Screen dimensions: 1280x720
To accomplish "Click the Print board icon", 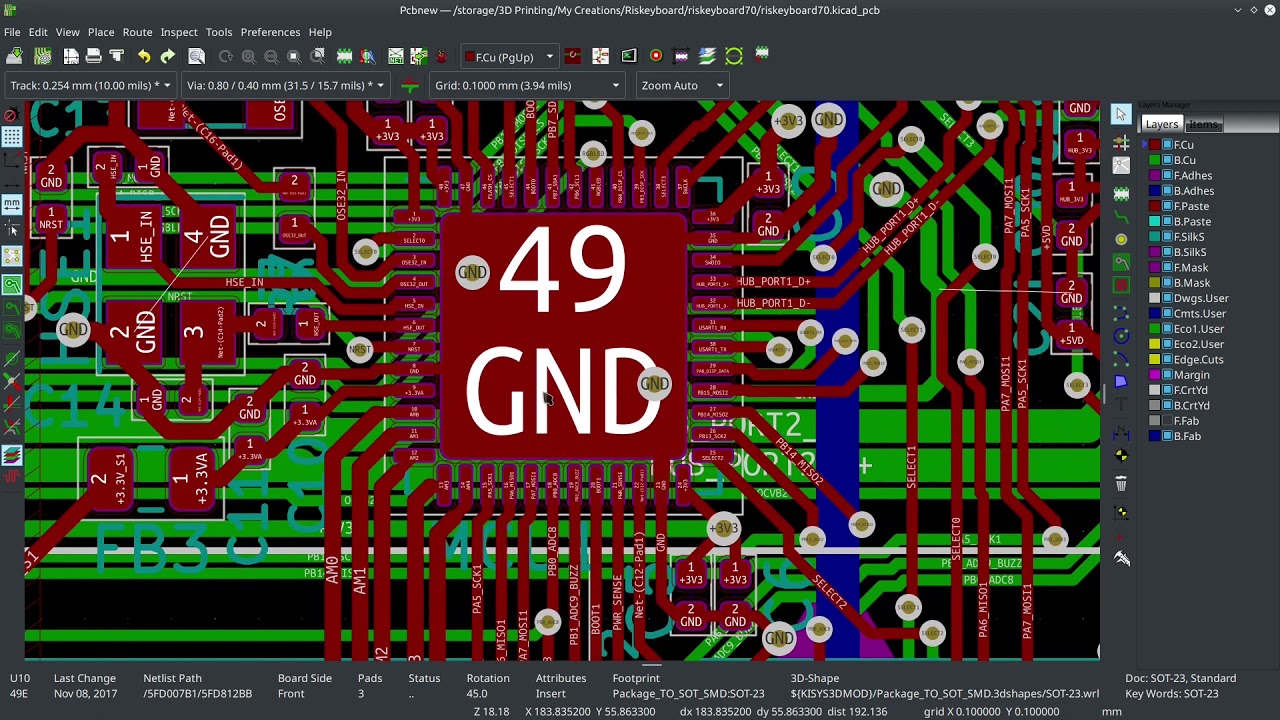I will [93, 56].
